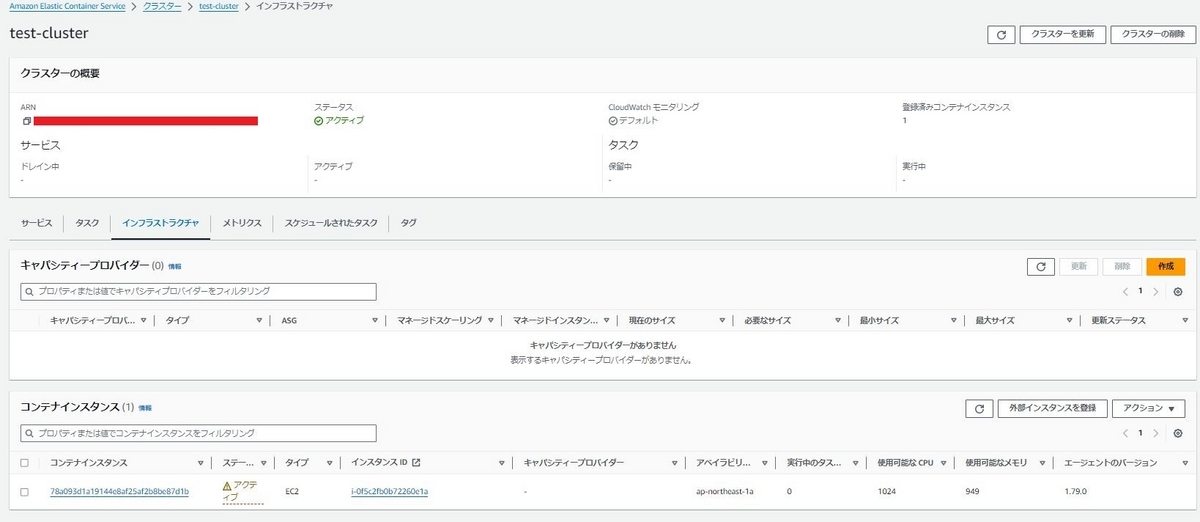Sort by 最小サイズ column

pos(953,321)
